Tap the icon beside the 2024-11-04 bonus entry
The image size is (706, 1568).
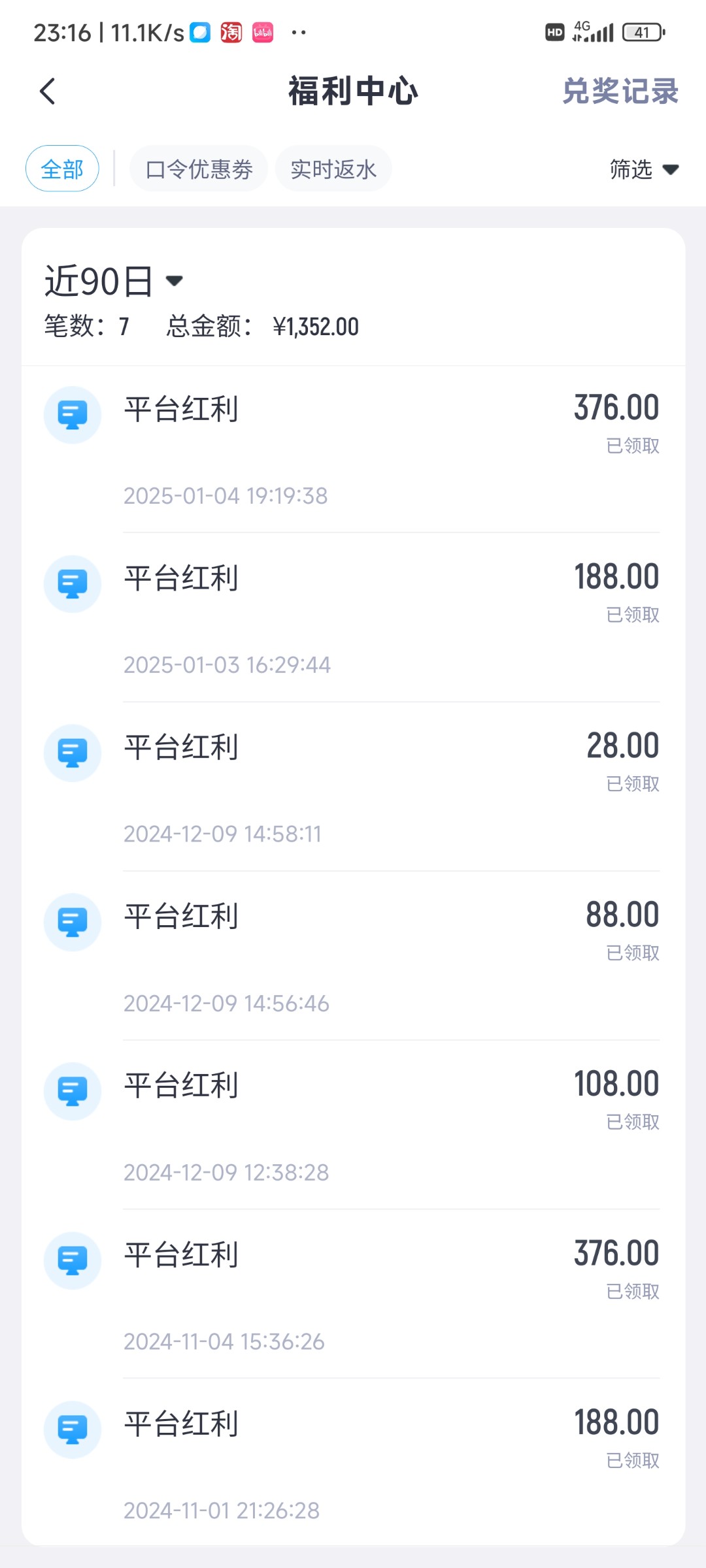(x=72, y=1260)
